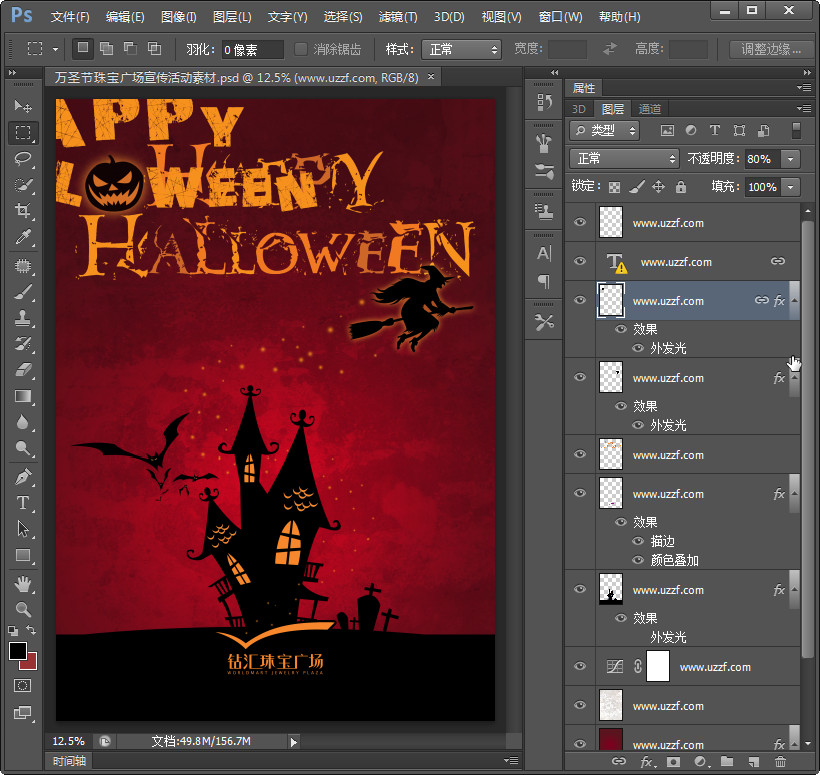Open the layer blend mode 正常 dropdown

click(625, 159)
